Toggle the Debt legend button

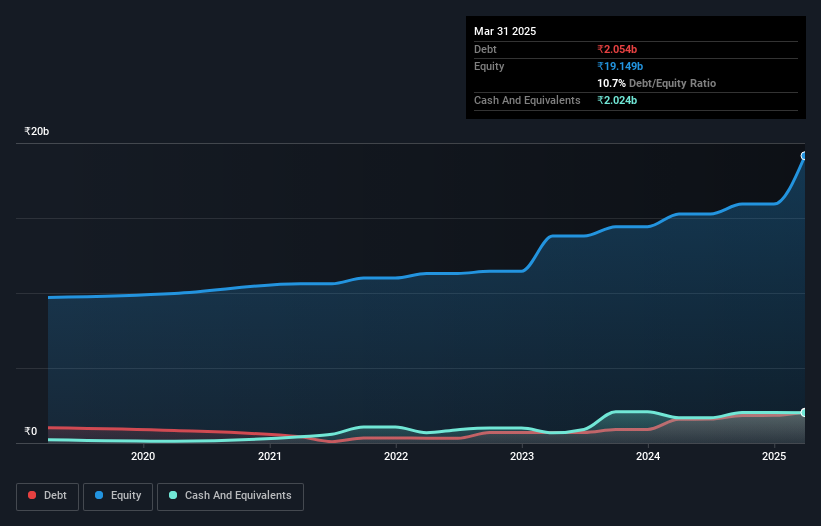(48, 496)
